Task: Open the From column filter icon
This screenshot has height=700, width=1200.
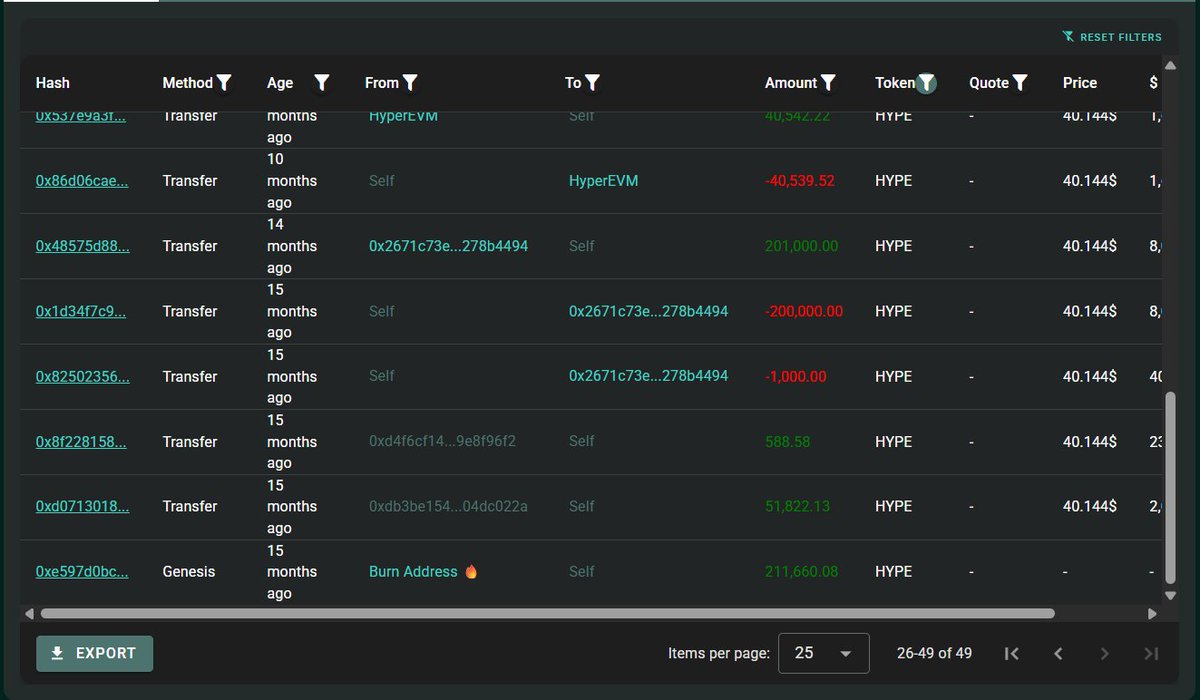Action: coord(409,83)
